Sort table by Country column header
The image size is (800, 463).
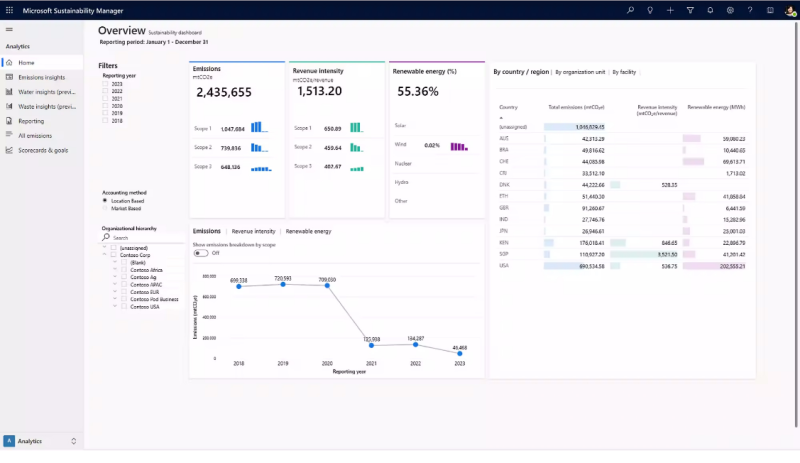tap(508, 107)
